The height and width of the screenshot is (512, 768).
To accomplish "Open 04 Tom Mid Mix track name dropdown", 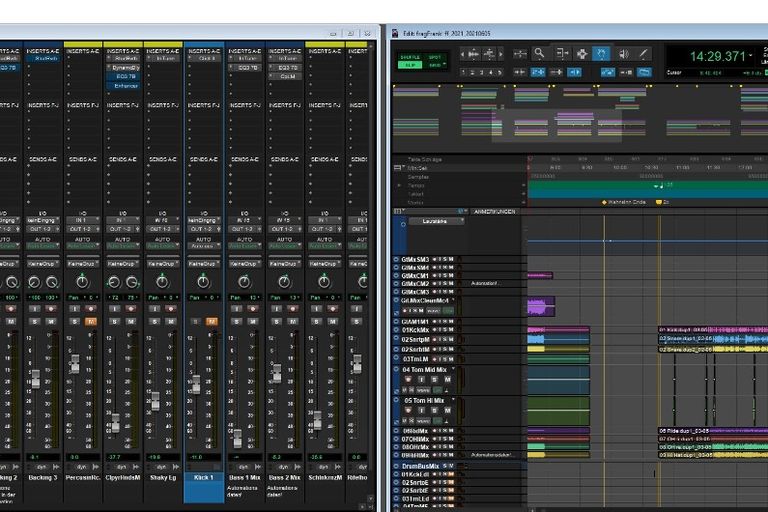I will pyautogui.click(x=453, y=369).
